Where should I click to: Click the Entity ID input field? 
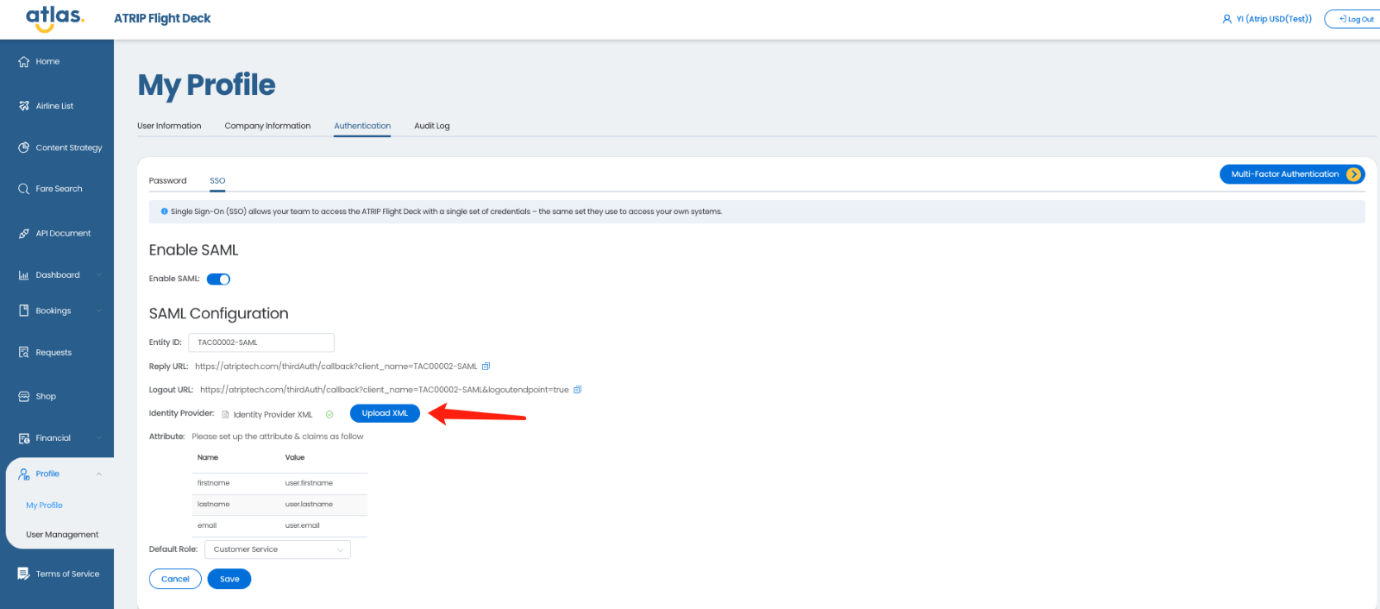pos(261,343)
